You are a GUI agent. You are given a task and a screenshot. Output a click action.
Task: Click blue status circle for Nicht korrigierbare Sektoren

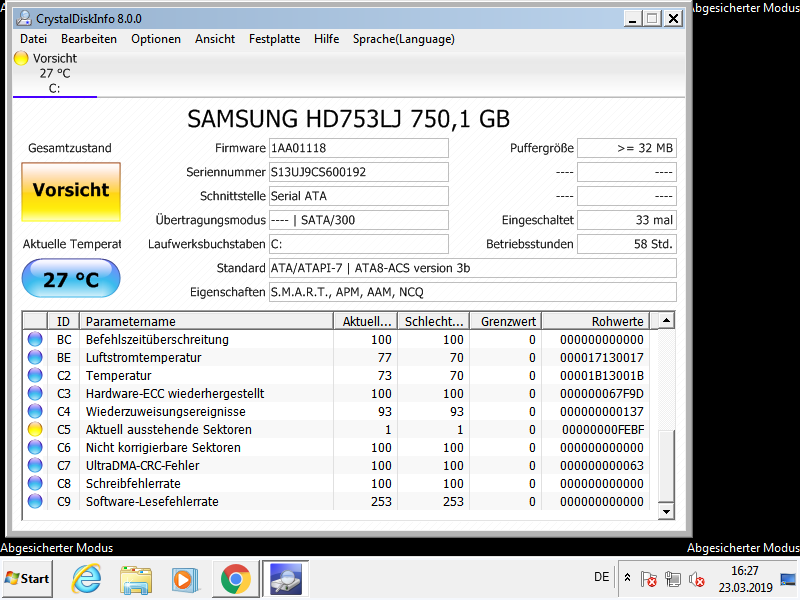click(x=35, y=447)
